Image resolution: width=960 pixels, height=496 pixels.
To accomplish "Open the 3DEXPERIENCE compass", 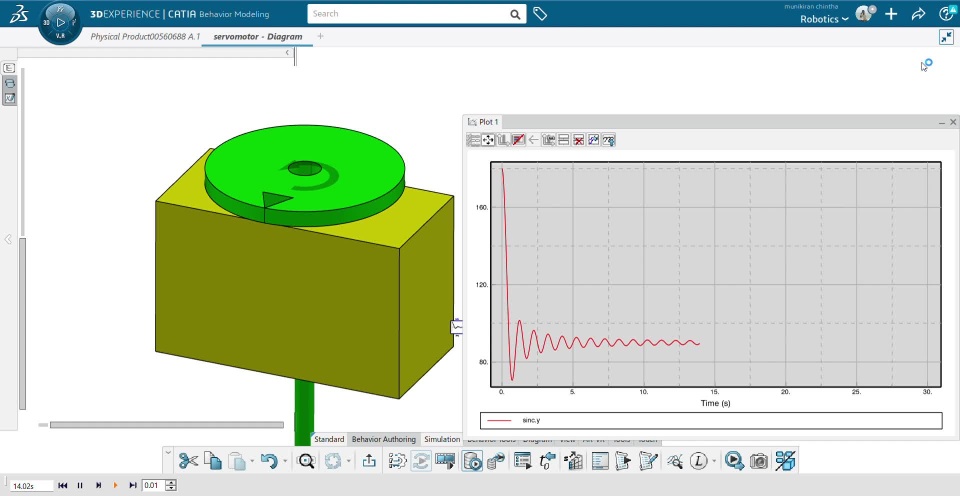I will tap(60, 23).
